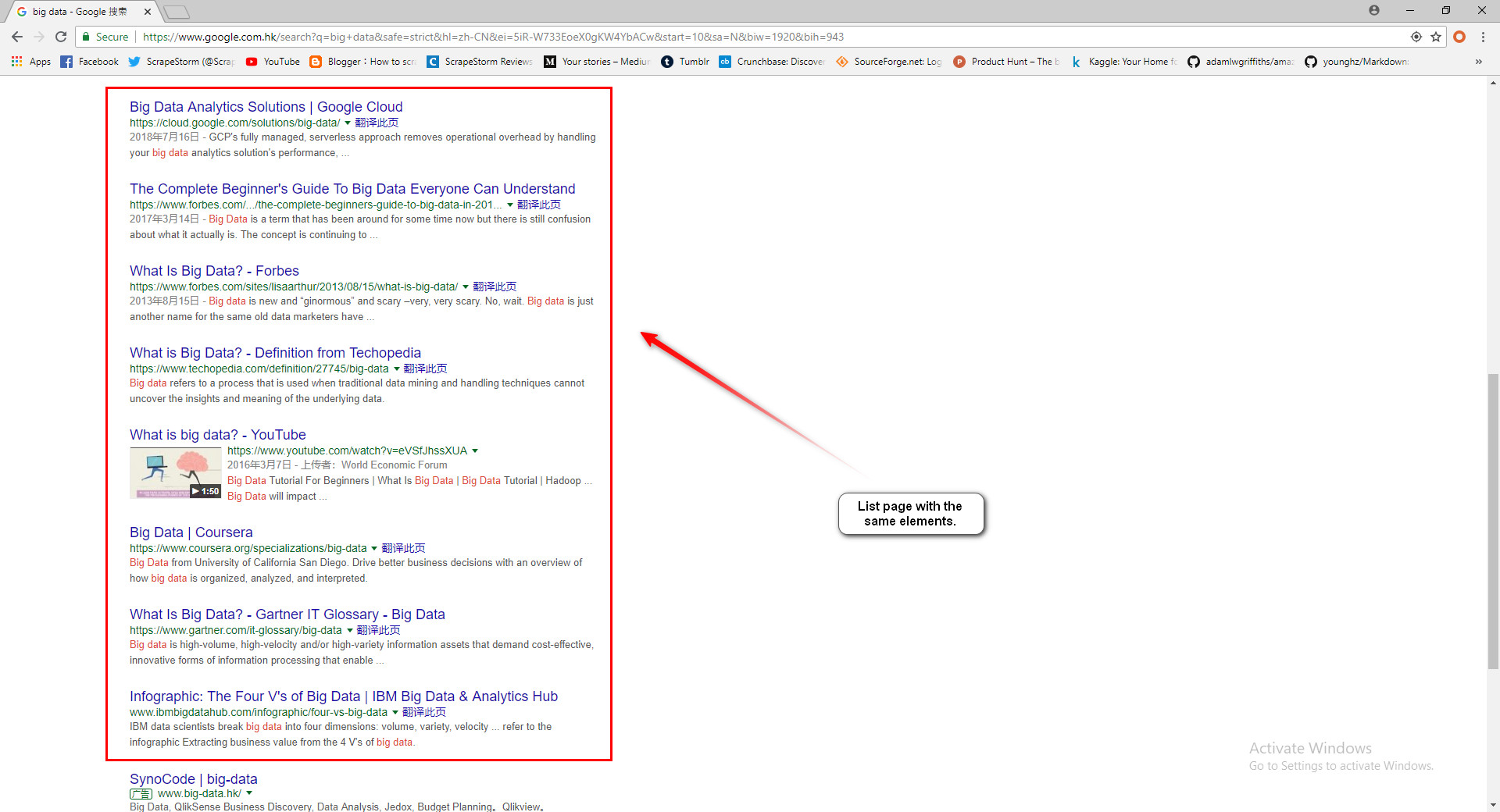Open the Chrome user profile icon
The width and height of the screenshot is (1500, 812).
tap(1374, 10)
